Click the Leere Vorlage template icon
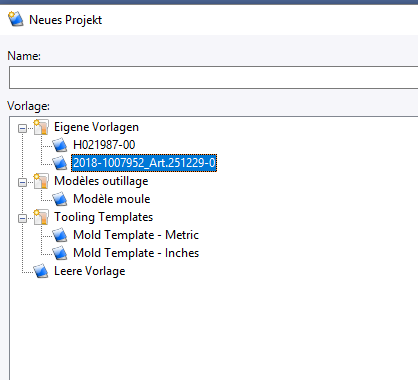Image resolution: width=418 pixels, height=380 pixels. [41, 271]
